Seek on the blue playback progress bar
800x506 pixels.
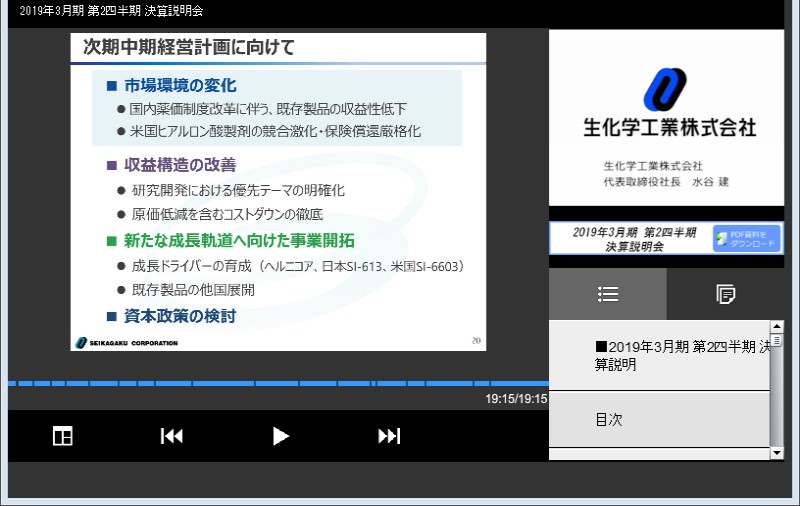pyautogui.click(x=278, y=383)
